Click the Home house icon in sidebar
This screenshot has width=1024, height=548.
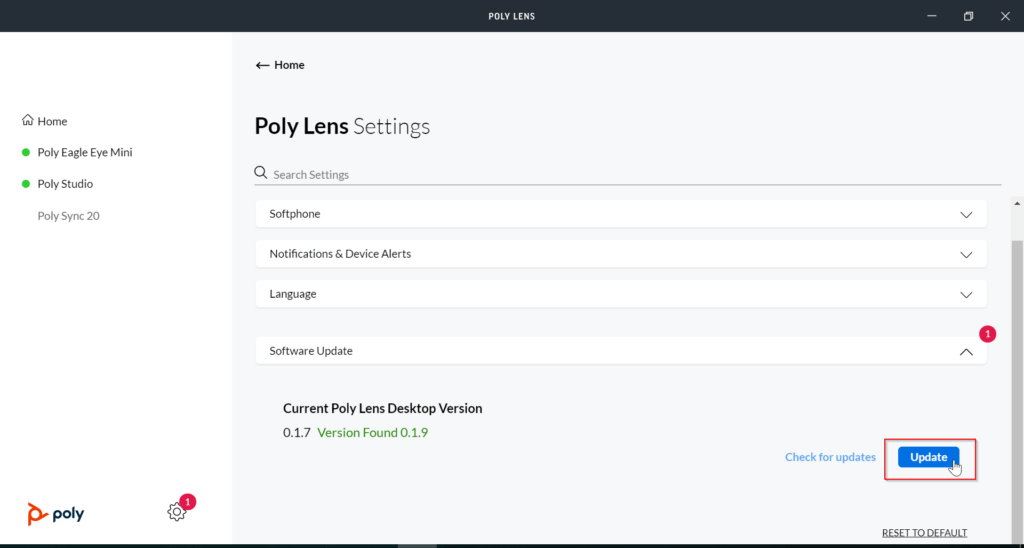click(27, 120)
